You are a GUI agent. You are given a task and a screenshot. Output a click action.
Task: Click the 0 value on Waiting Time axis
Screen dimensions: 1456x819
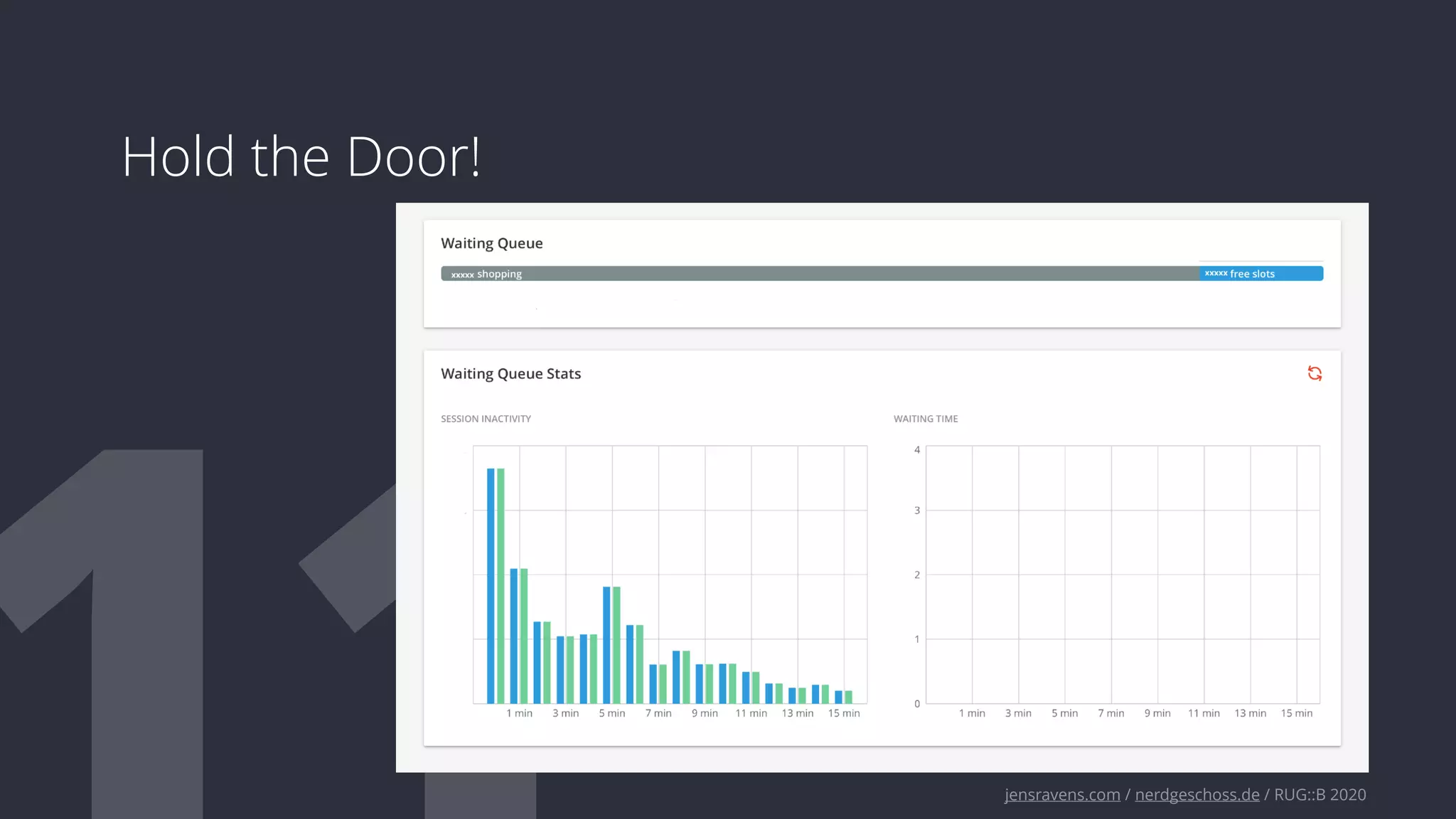coord(917,704)
